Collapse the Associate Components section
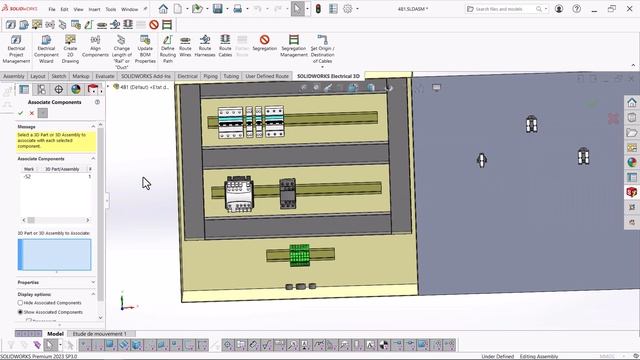This screenshot has width=640, height=360. 93,158
